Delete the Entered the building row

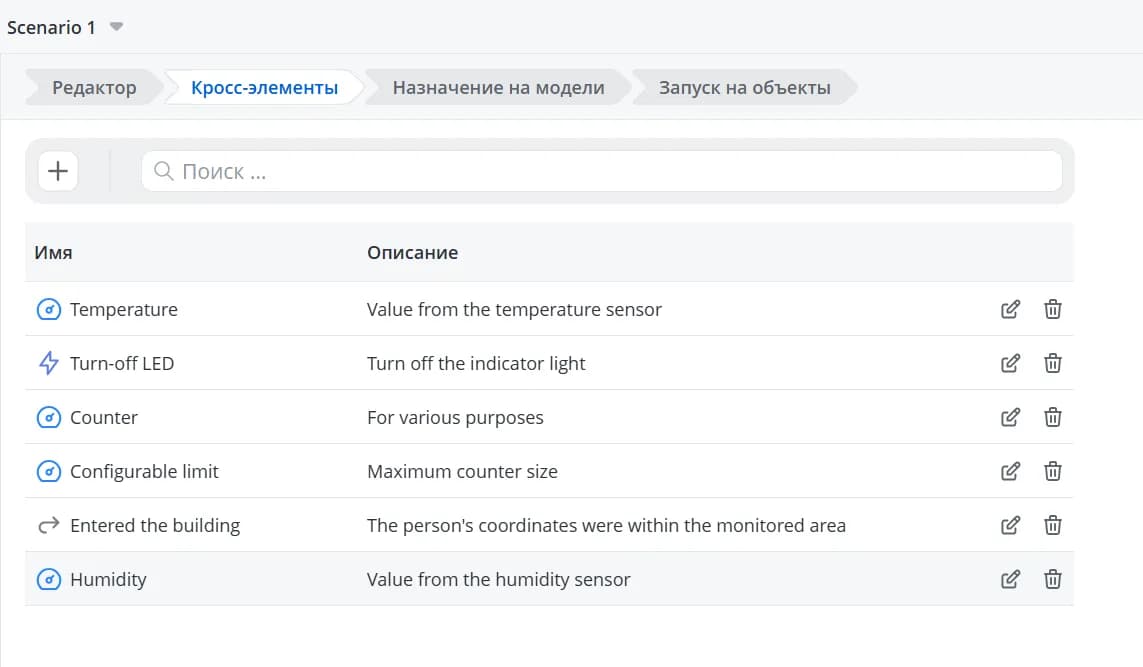[x=1053, y=525]
